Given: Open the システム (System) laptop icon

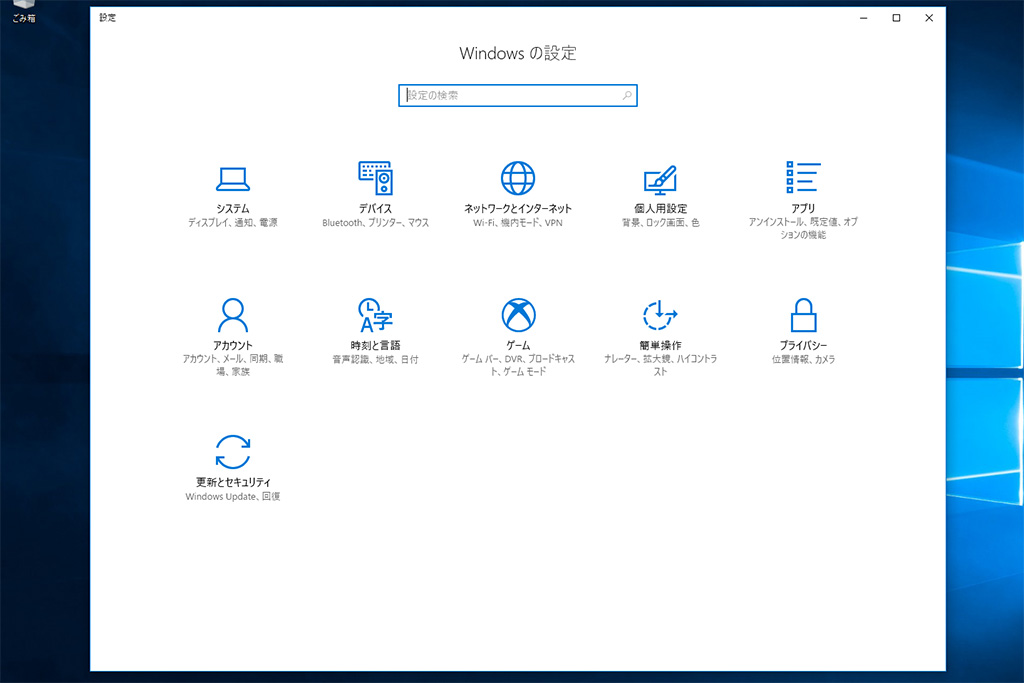Looking at the screenshot, I should (232, 178).
